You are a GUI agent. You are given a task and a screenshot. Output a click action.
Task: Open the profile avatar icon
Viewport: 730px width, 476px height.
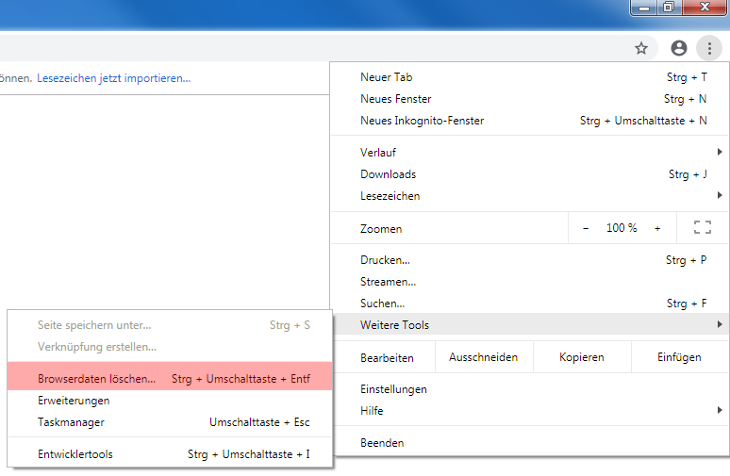[679, 48]
